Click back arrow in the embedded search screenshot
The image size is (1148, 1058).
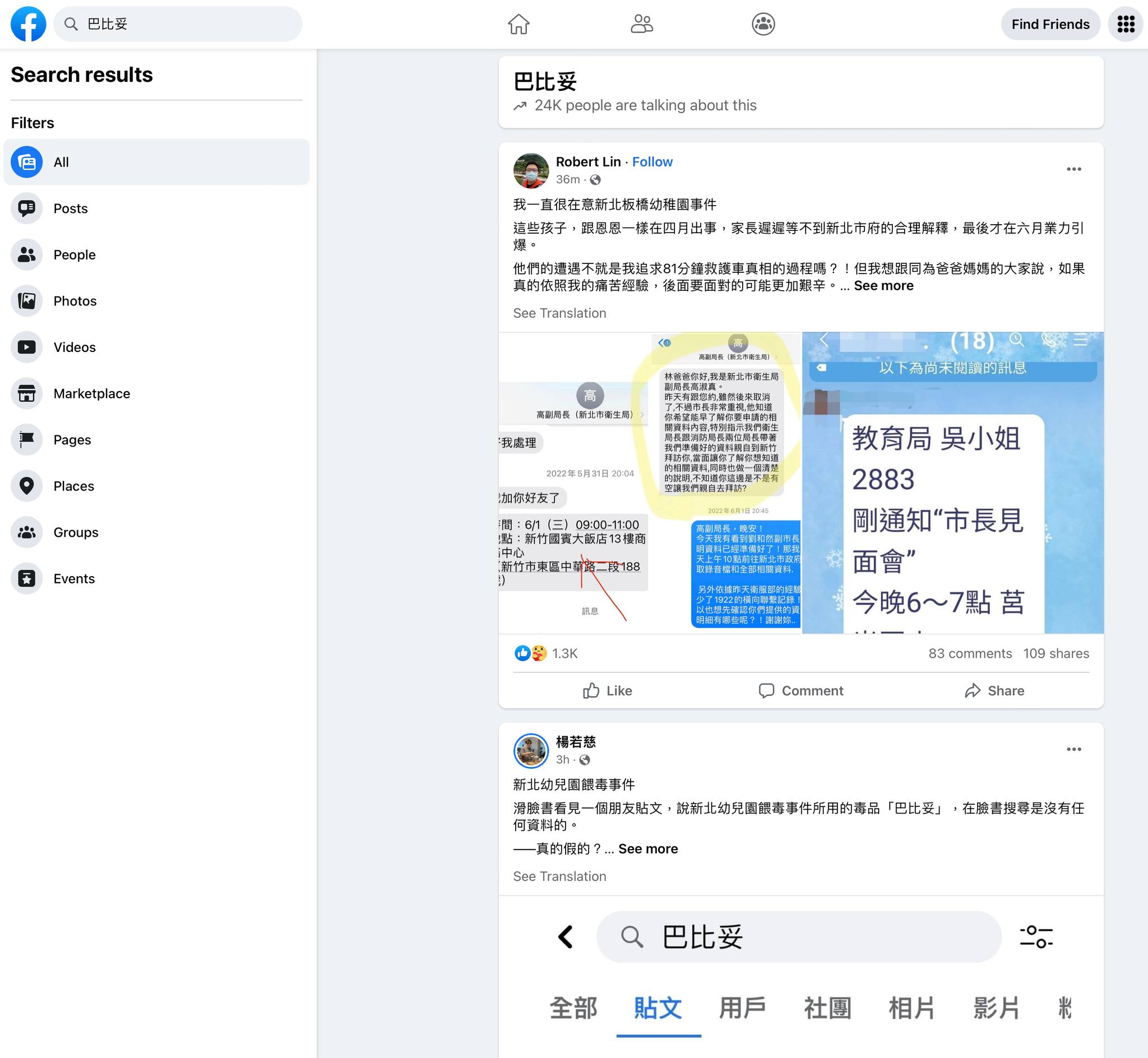565,937
